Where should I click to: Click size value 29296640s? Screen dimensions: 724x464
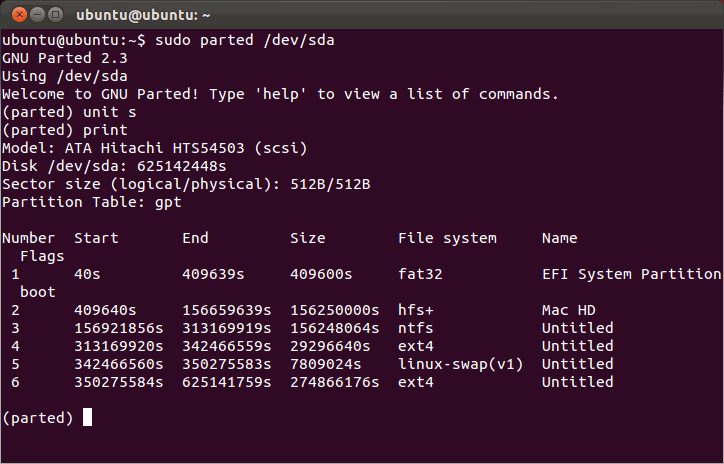click(x=330, y=346)
